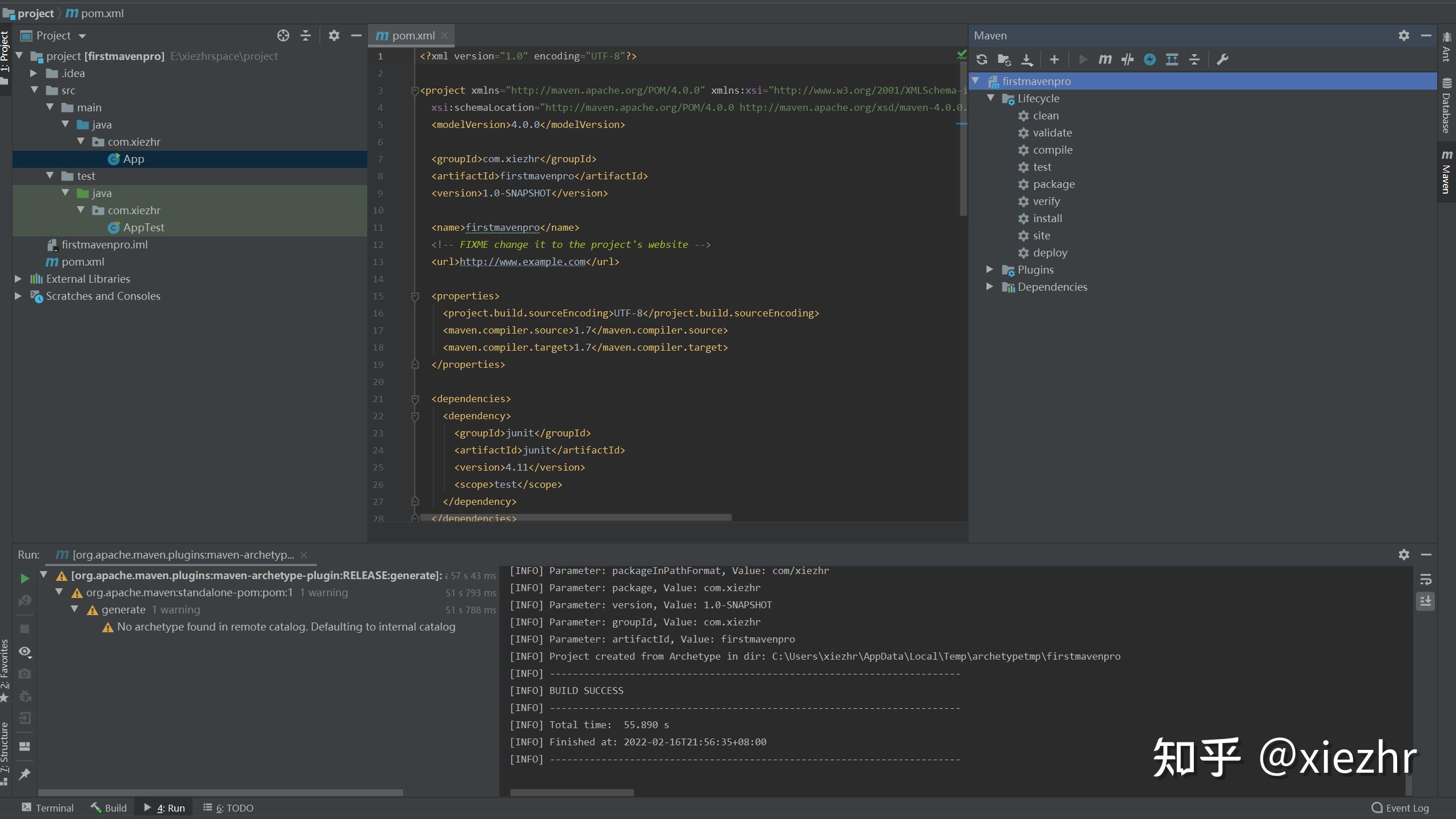
Task: Collapse all nodes in the Maven panel
Action: [x=1194, y=59]
